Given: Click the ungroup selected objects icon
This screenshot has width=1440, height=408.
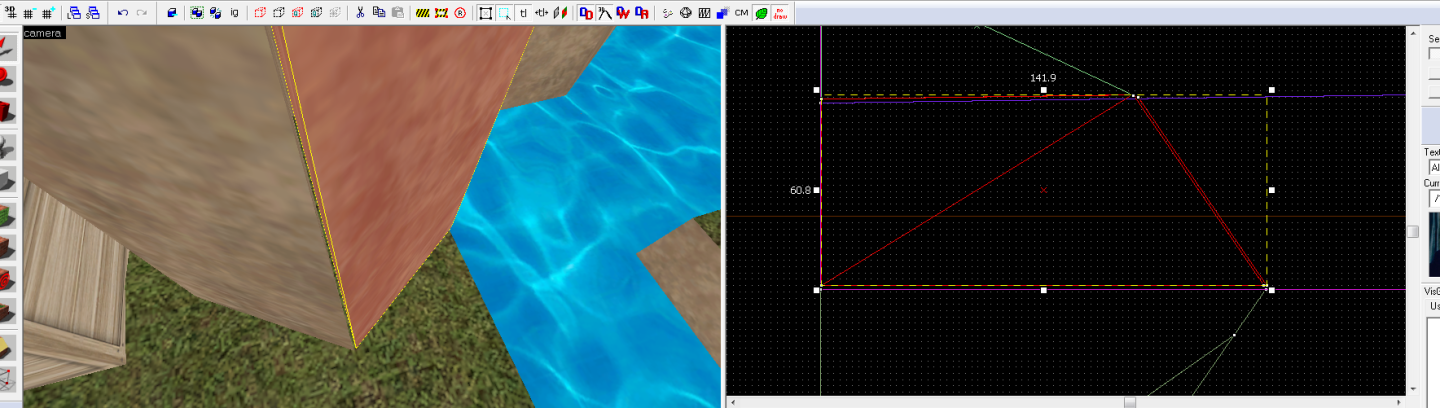Looking at the screenshot, I should pyautogui.click(x=216, y=13).
